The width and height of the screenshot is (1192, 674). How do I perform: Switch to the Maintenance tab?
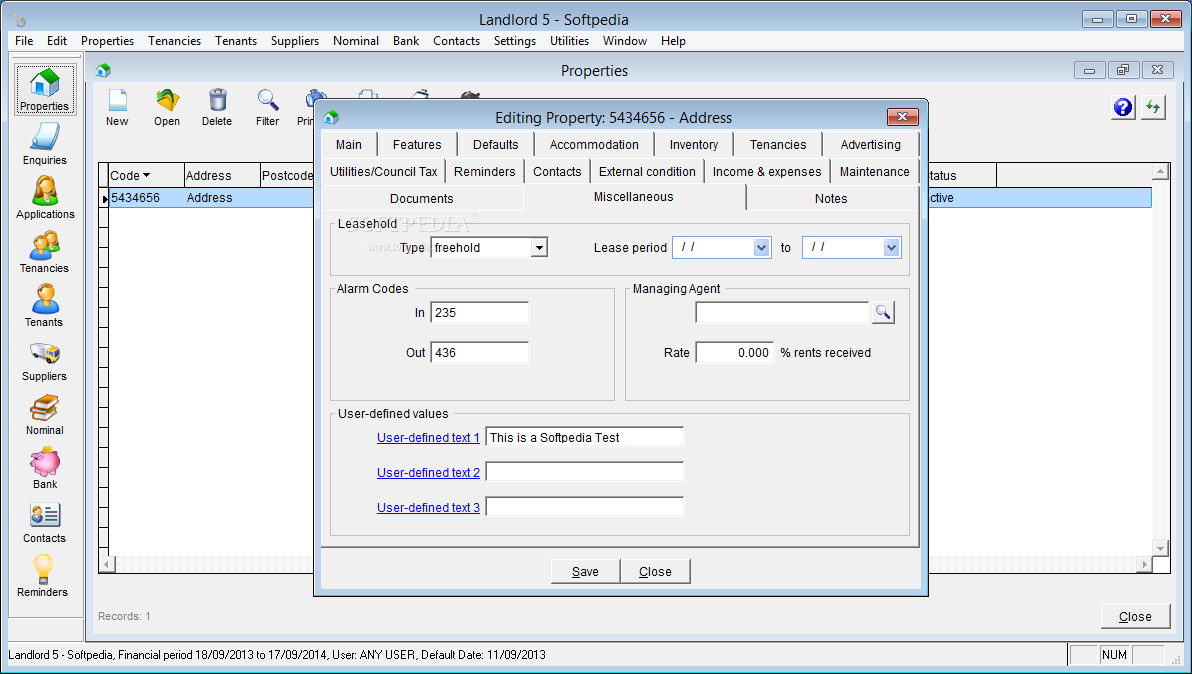pyautogui.click(x=875, y=172)
